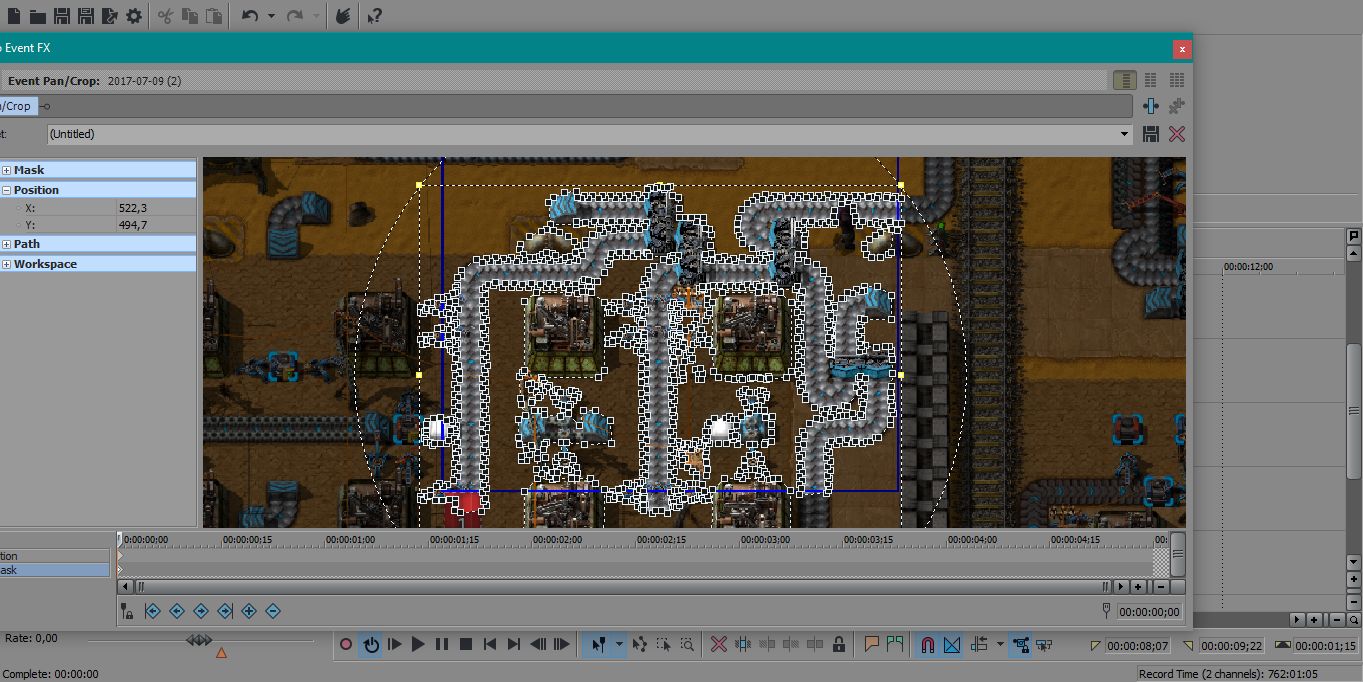1363x682 pixels.
Task: Click the keyframe cursor timecode field 00:00:00;00
Action: (x=1149, y=612)
